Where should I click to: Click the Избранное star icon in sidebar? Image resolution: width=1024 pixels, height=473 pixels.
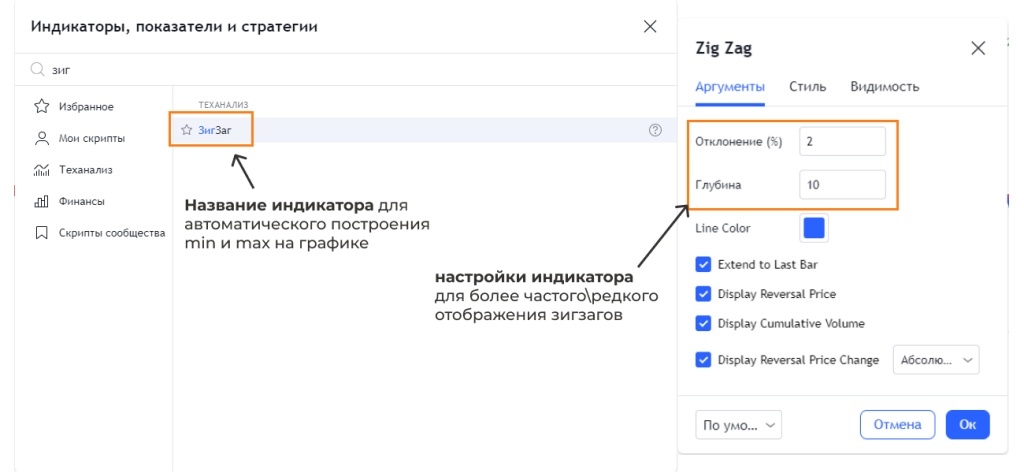(x=41, y=106)
